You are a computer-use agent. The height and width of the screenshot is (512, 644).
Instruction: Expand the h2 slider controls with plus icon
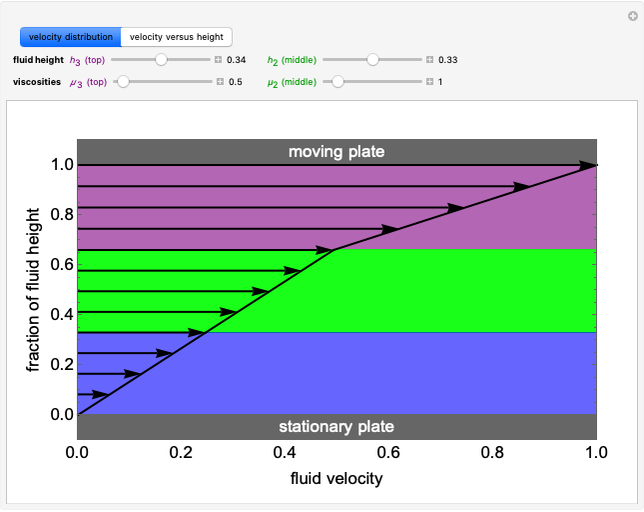click(x=430, y=60)
